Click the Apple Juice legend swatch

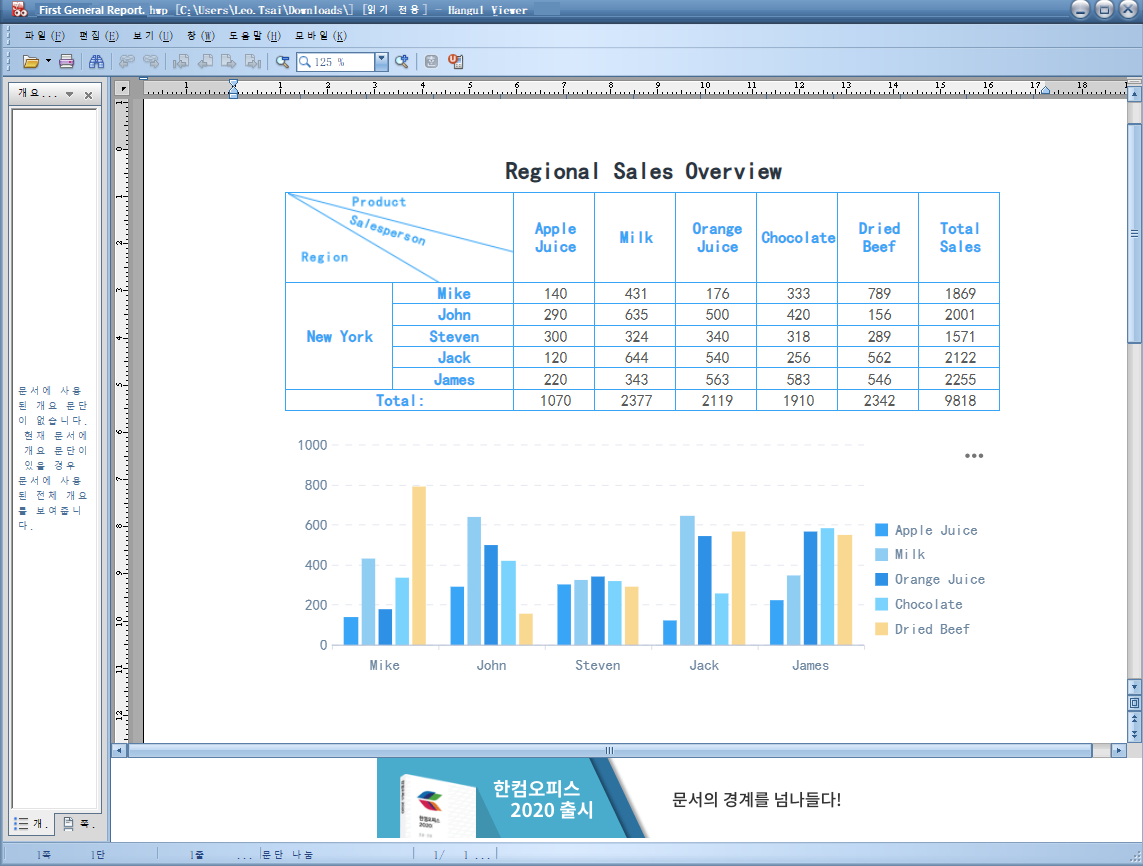[x=881, y=530]
